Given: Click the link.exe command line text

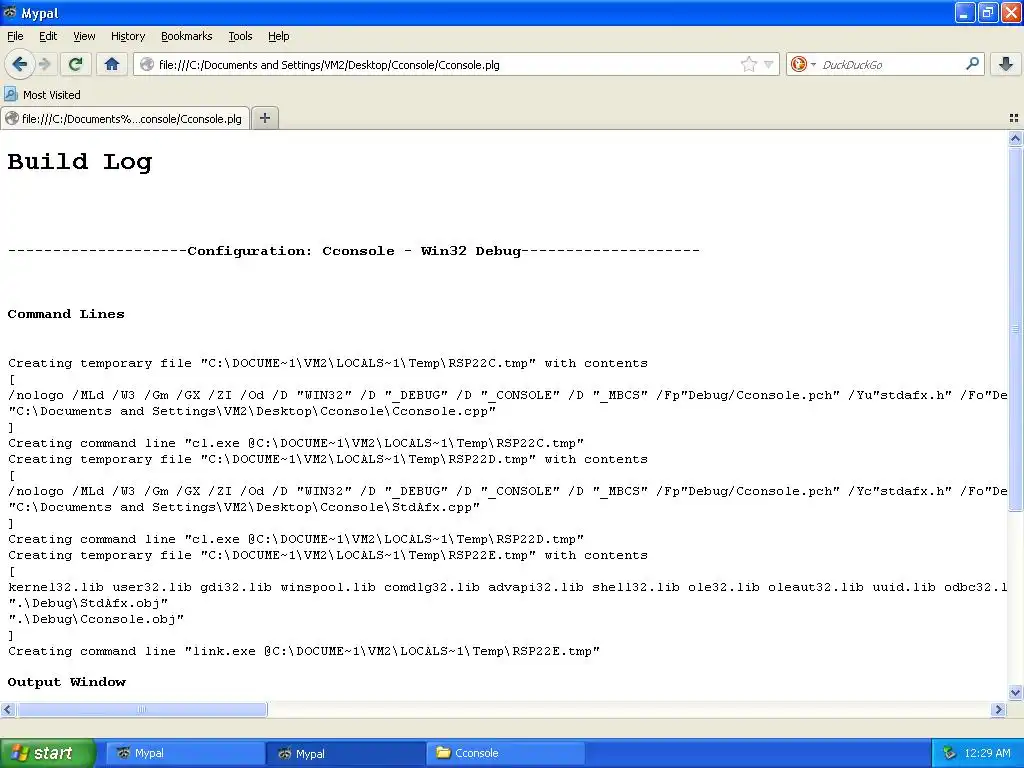Looking at the screenshot, I should (304, 651).
